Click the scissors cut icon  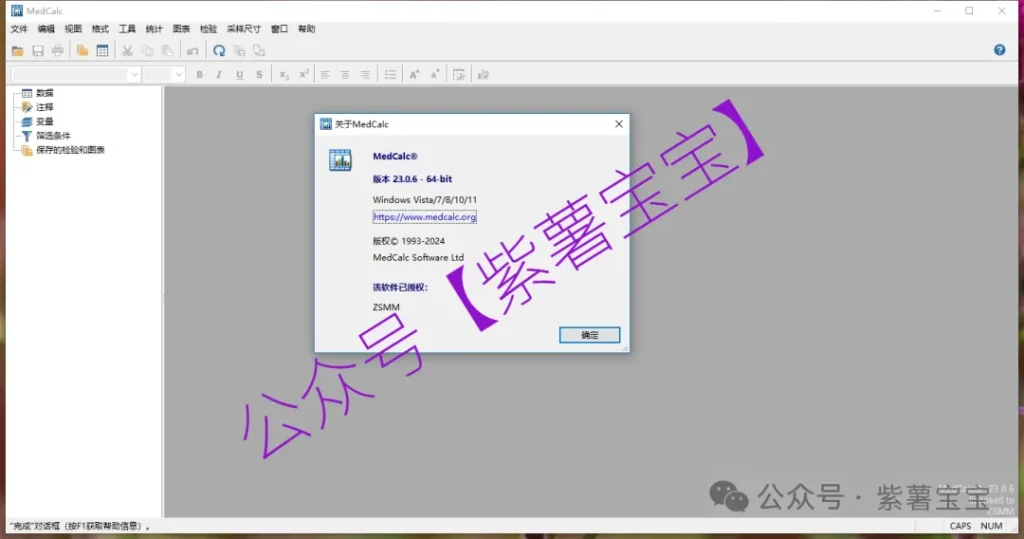click(127, 51)
